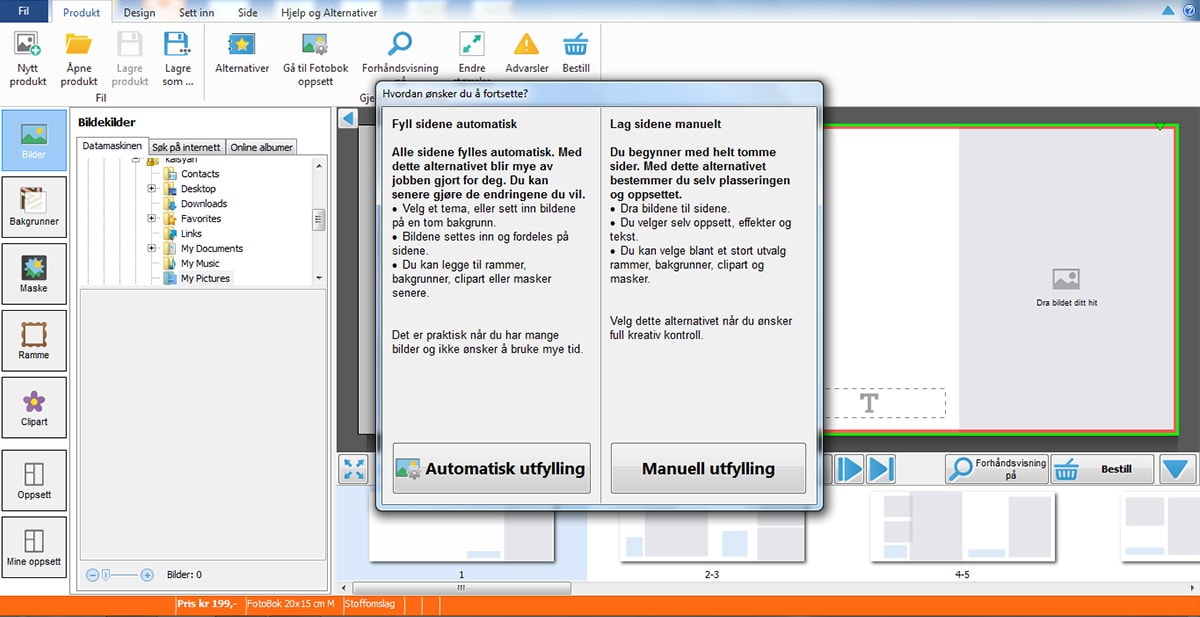Click the folder tree vertical scrollbar
The image size is (1200, 617).
point(319,219)
